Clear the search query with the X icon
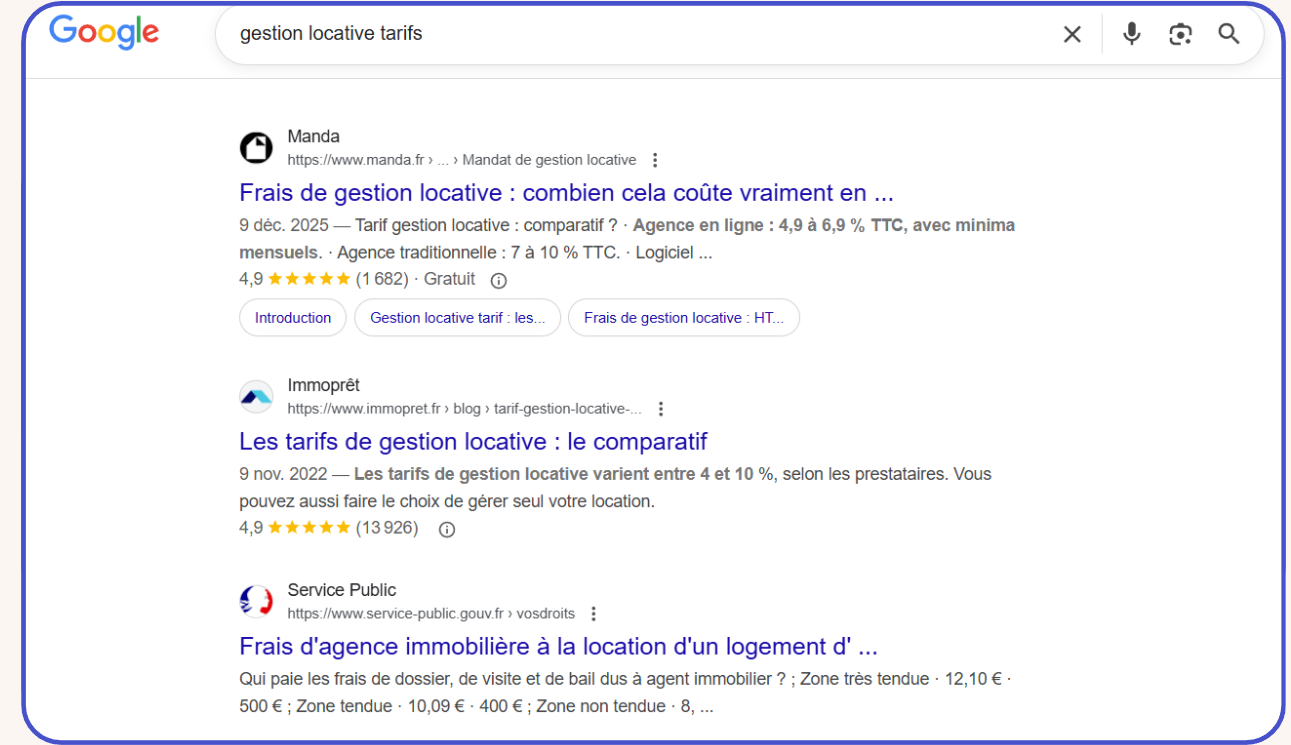The width and height of the screenshot is (1291, 745). pyautogui.click(x=1072, y=33)
